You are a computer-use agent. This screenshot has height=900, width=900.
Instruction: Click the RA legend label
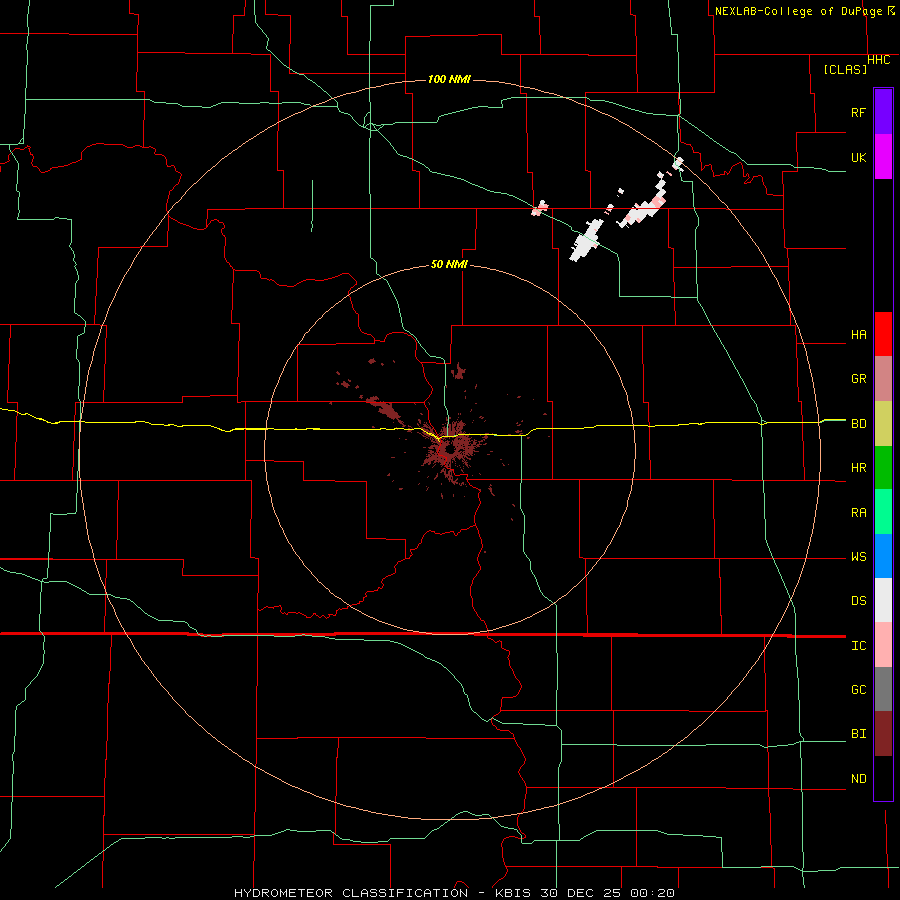(858, 513)
